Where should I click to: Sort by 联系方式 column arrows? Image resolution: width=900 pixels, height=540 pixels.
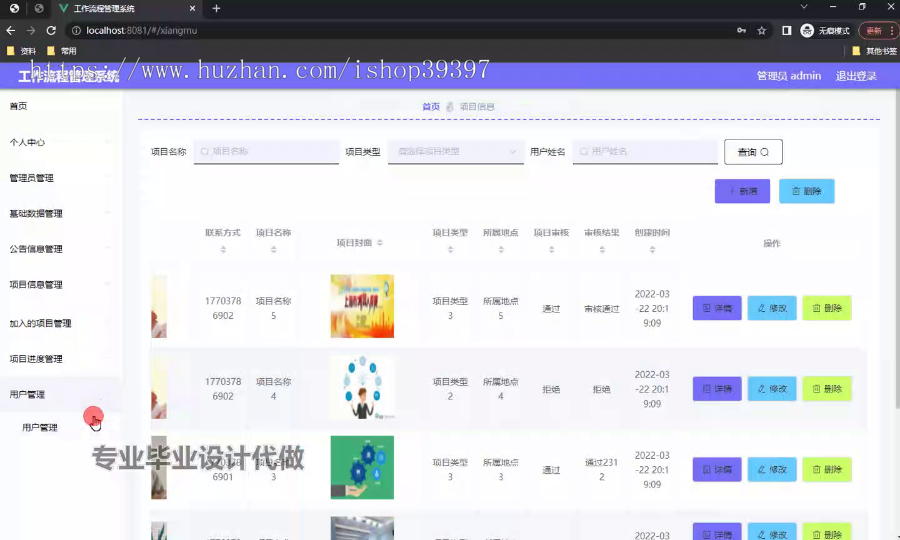pyautogui.click(x=223, y=250)
